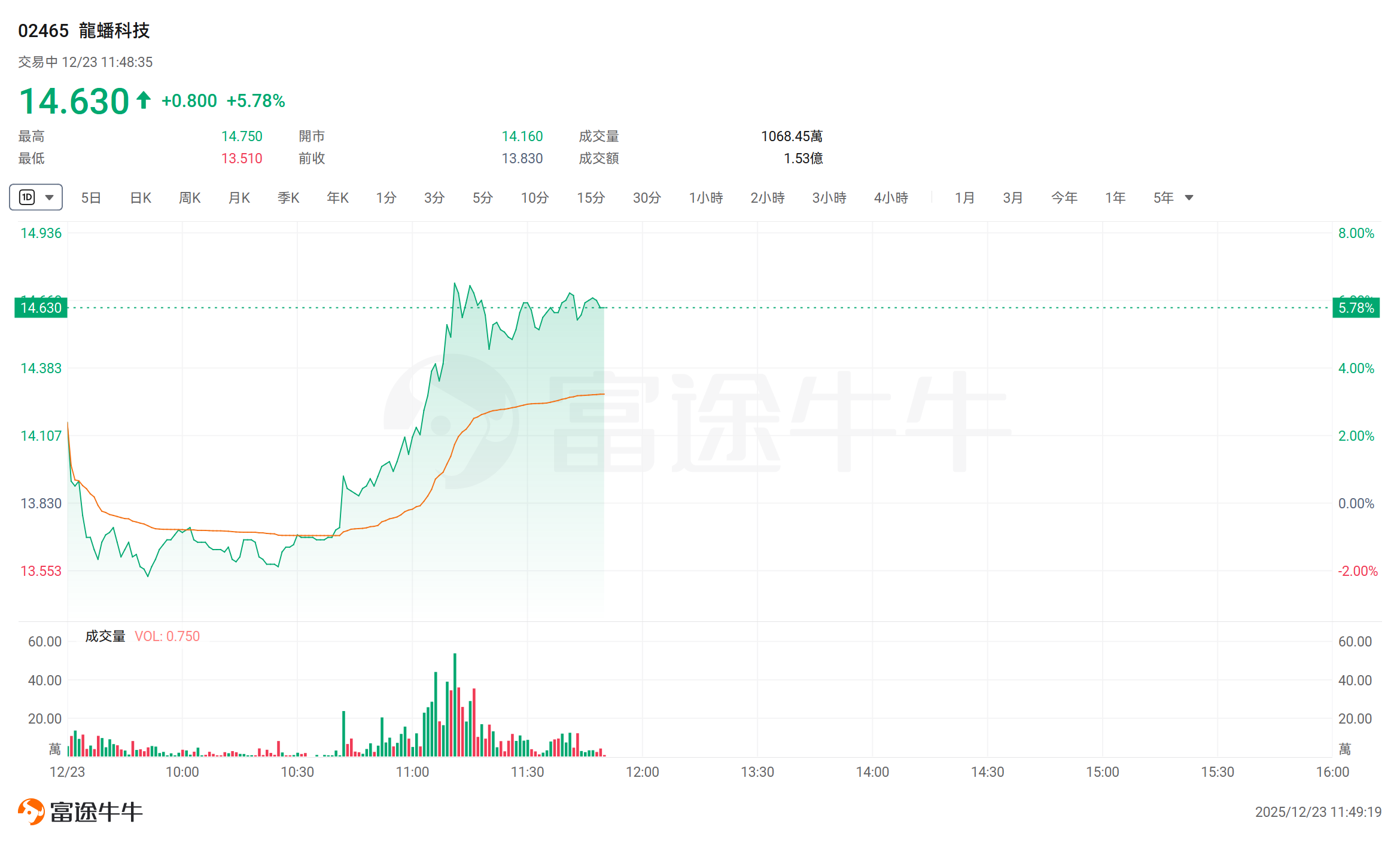This screenshot has height=842, width=1400.
Task: Expand the dropdown arrow after 5年
Action: [1189, 198]
